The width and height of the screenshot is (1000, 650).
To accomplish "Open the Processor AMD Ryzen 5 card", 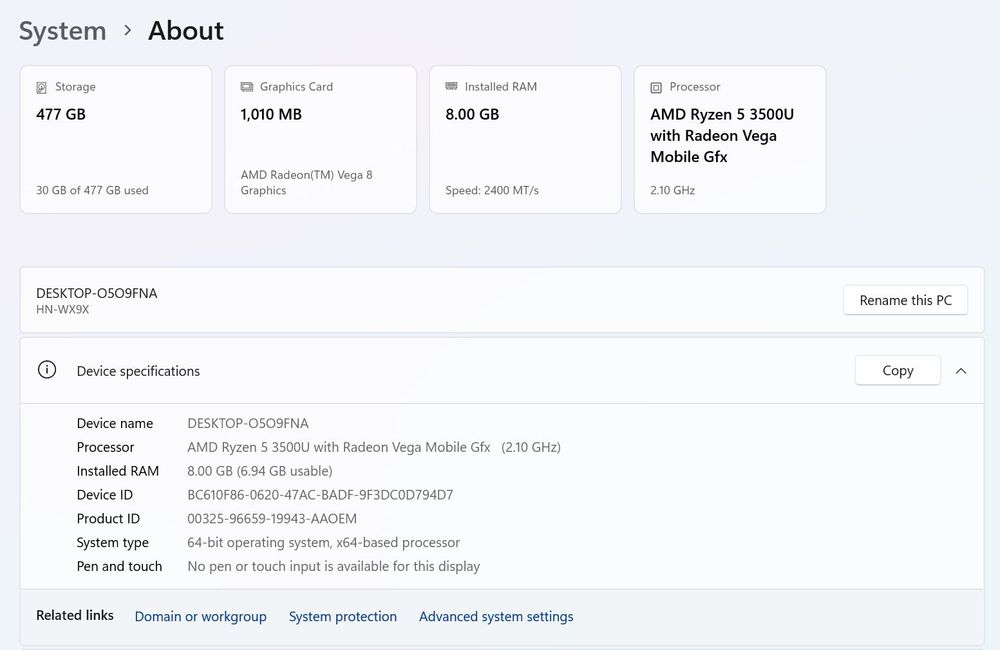I will 730,139.
